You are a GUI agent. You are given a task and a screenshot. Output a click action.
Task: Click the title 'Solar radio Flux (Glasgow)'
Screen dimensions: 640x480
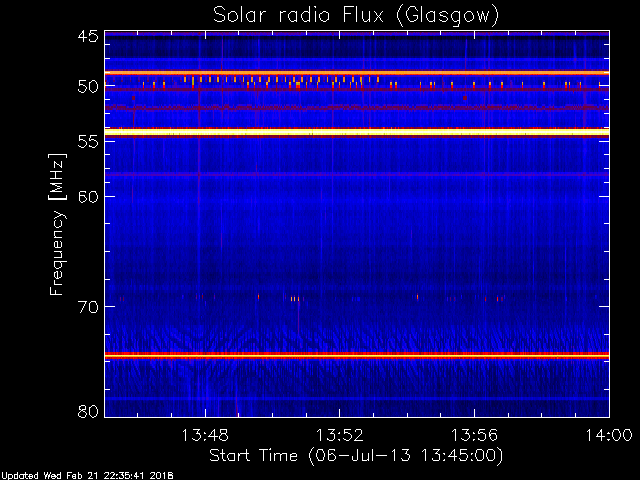point(356,16)
